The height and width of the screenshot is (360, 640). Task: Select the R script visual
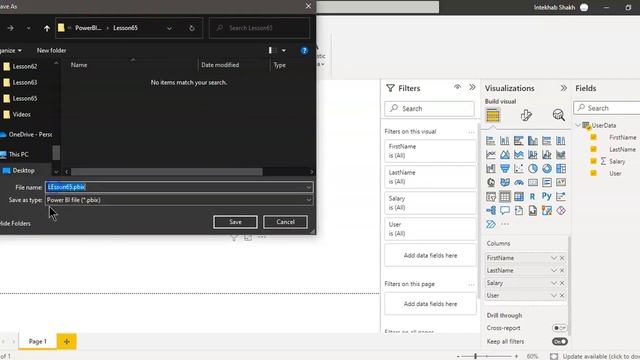tap(533, 197)
